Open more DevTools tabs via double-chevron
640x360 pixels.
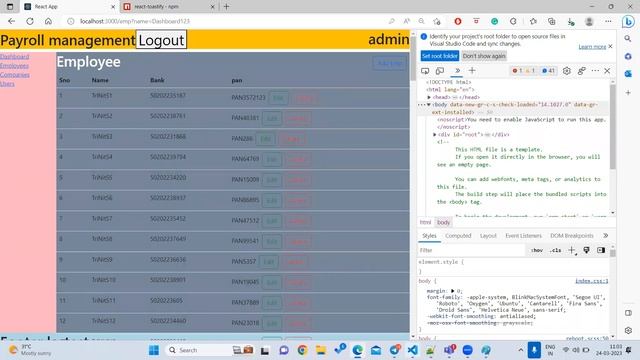click(x=457, y=71)
